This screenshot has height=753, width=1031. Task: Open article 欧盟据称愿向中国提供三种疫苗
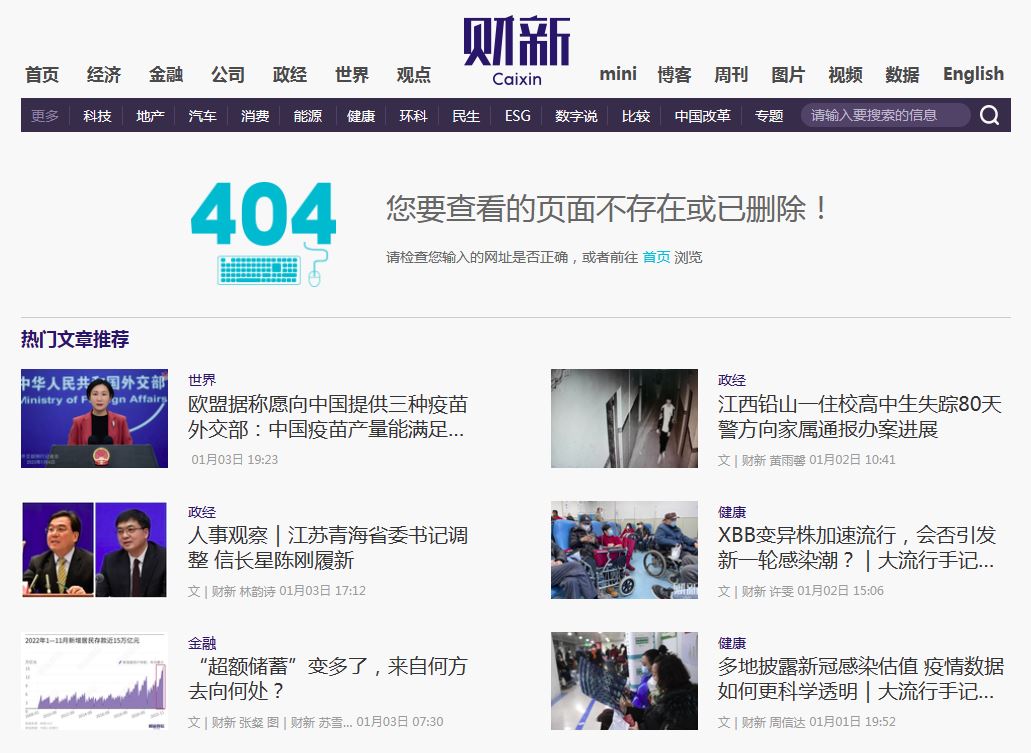point(327,416)
